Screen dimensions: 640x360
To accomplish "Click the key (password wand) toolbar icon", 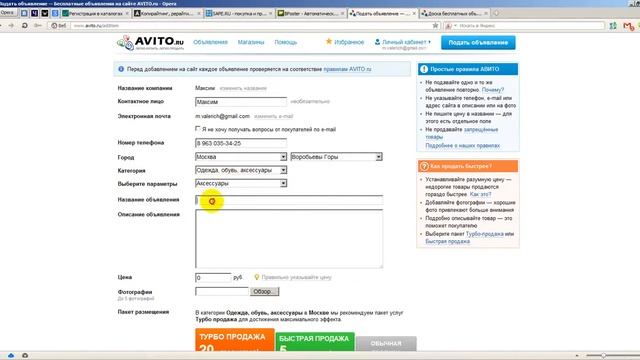I will click(38, 25).
